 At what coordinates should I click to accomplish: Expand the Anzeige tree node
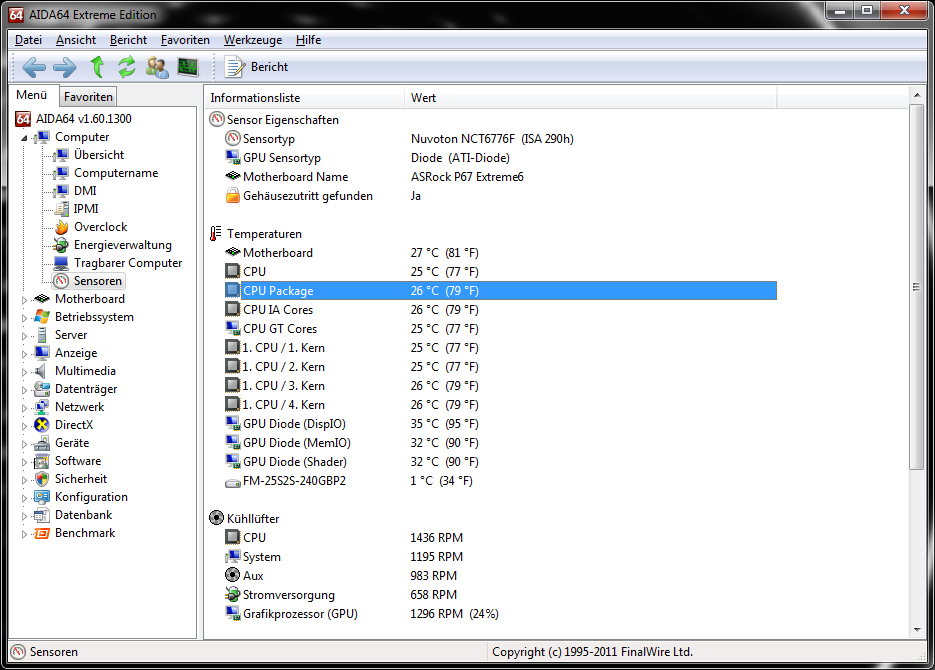click(x=24, y=353)
